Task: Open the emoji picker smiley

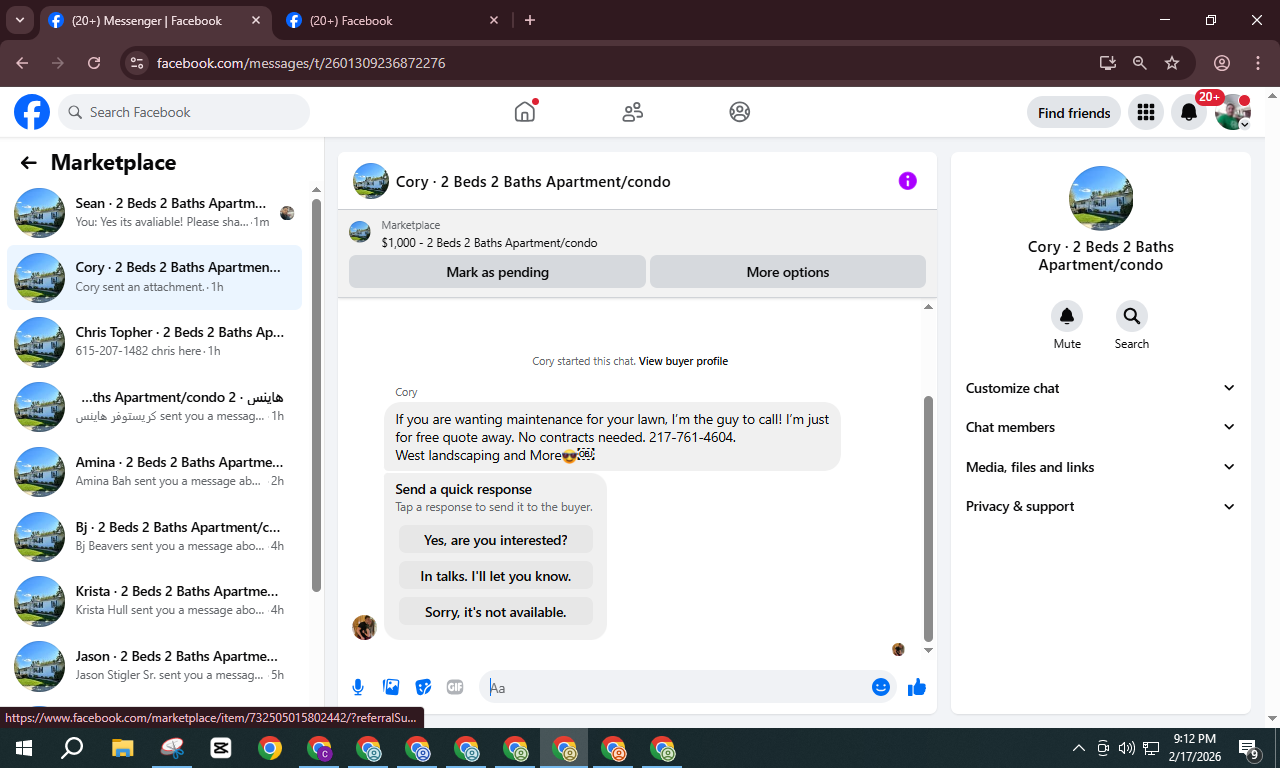Action: point(881,687)
